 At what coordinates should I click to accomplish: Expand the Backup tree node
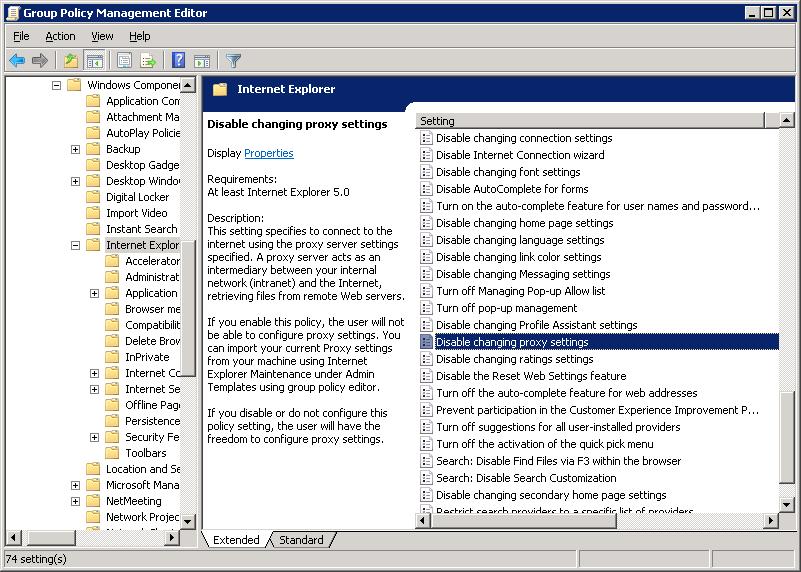[x=75, y=149]
